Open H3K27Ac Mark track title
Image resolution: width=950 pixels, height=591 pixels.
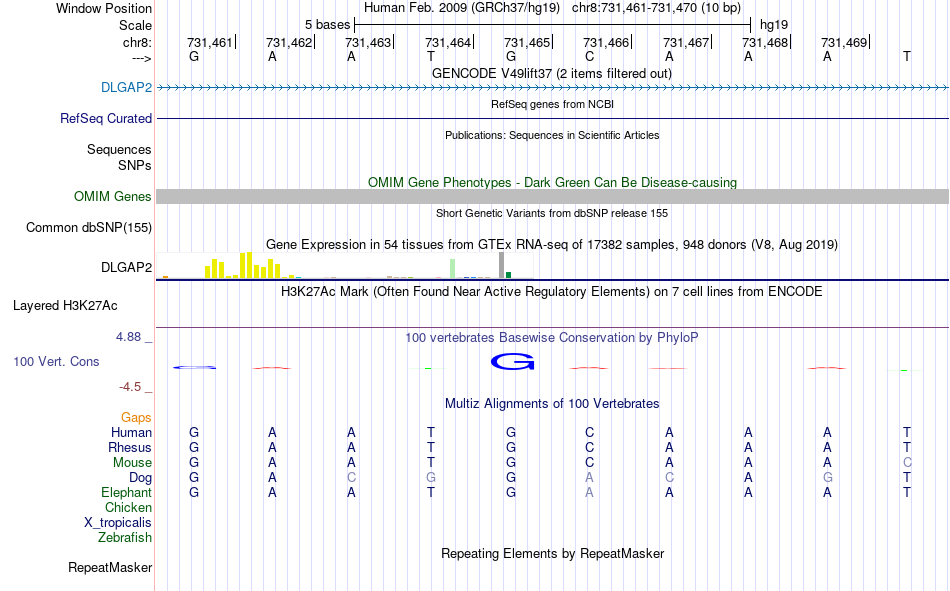tap(552, 292)
